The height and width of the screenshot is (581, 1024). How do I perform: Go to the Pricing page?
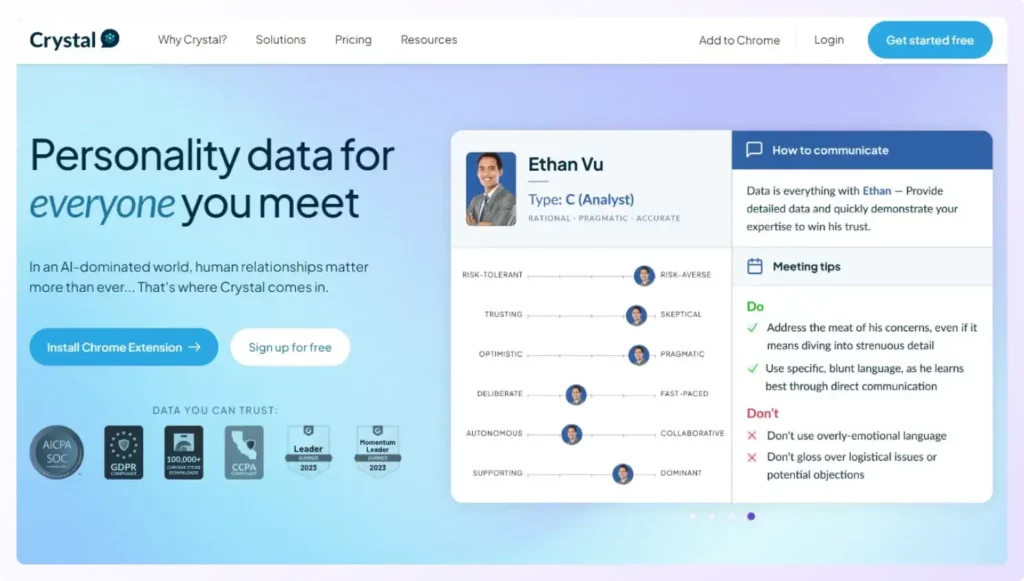pos(353,40)
